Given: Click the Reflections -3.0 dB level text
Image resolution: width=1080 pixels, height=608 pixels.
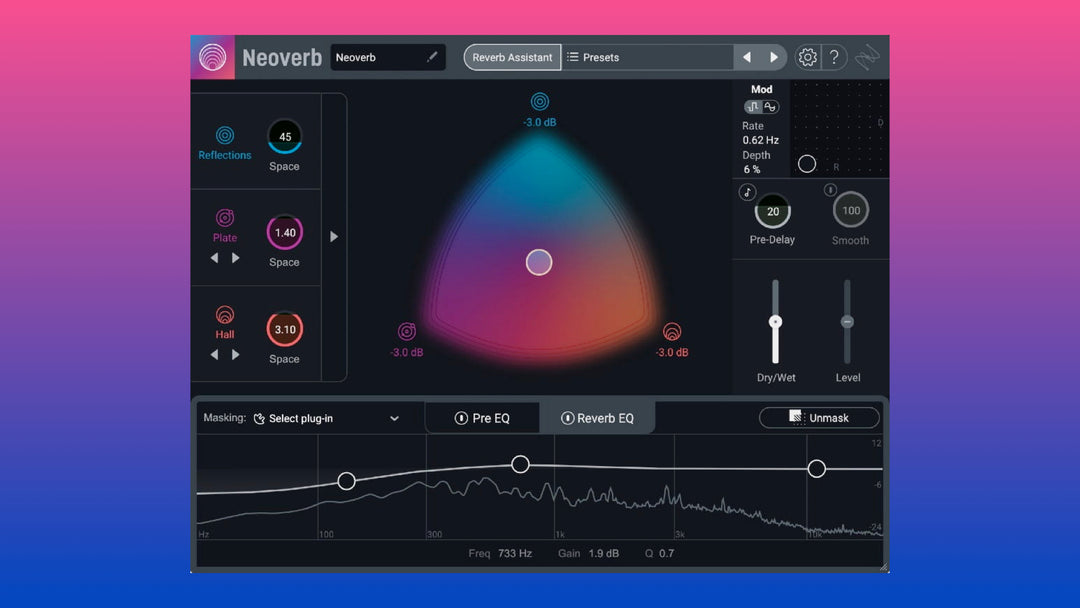Looking at the screenshot, I should [x=540, y=122].
